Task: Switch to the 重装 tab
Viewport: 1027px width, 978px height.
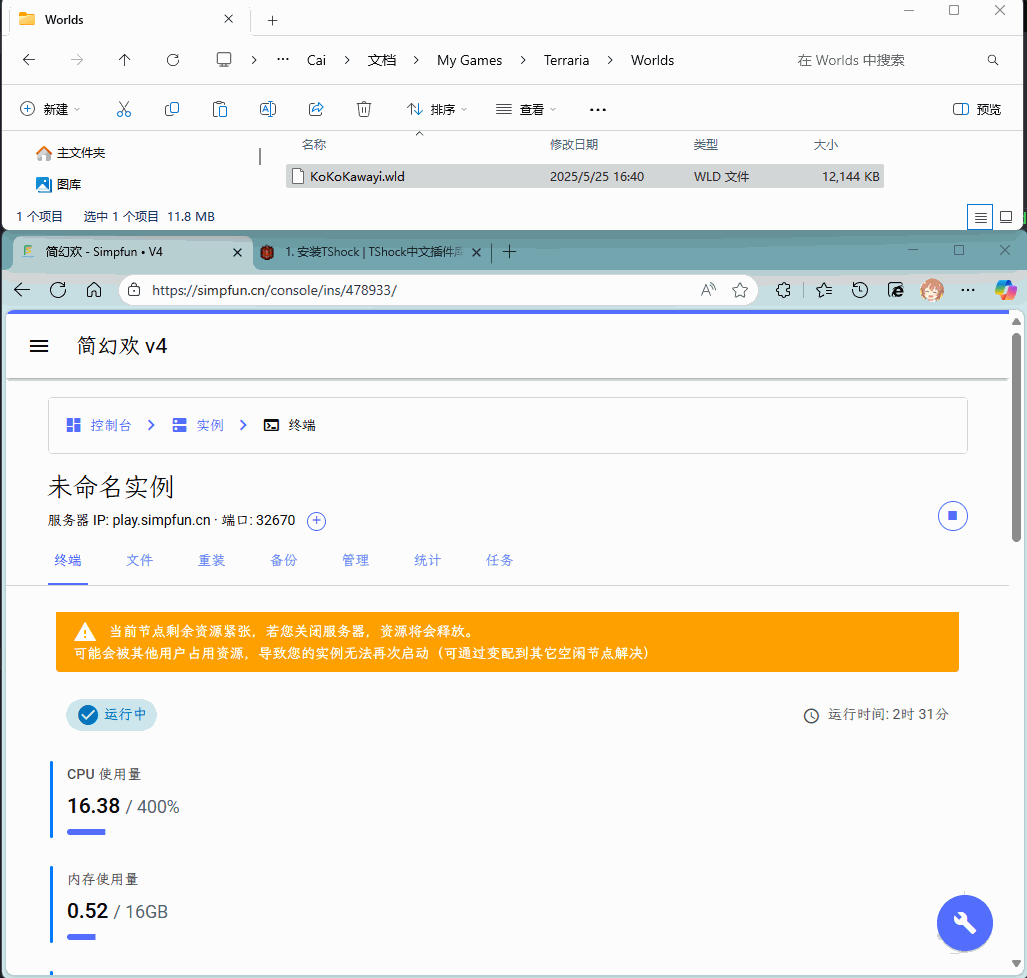Action: (x=212, y=561)
